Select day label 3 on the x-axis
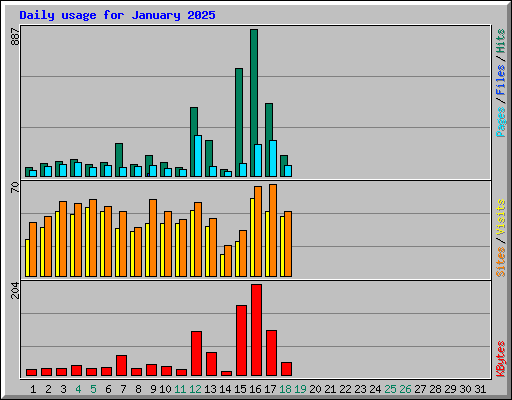The height and width of the screenshot is (400, 512). [x=63, y=389]
